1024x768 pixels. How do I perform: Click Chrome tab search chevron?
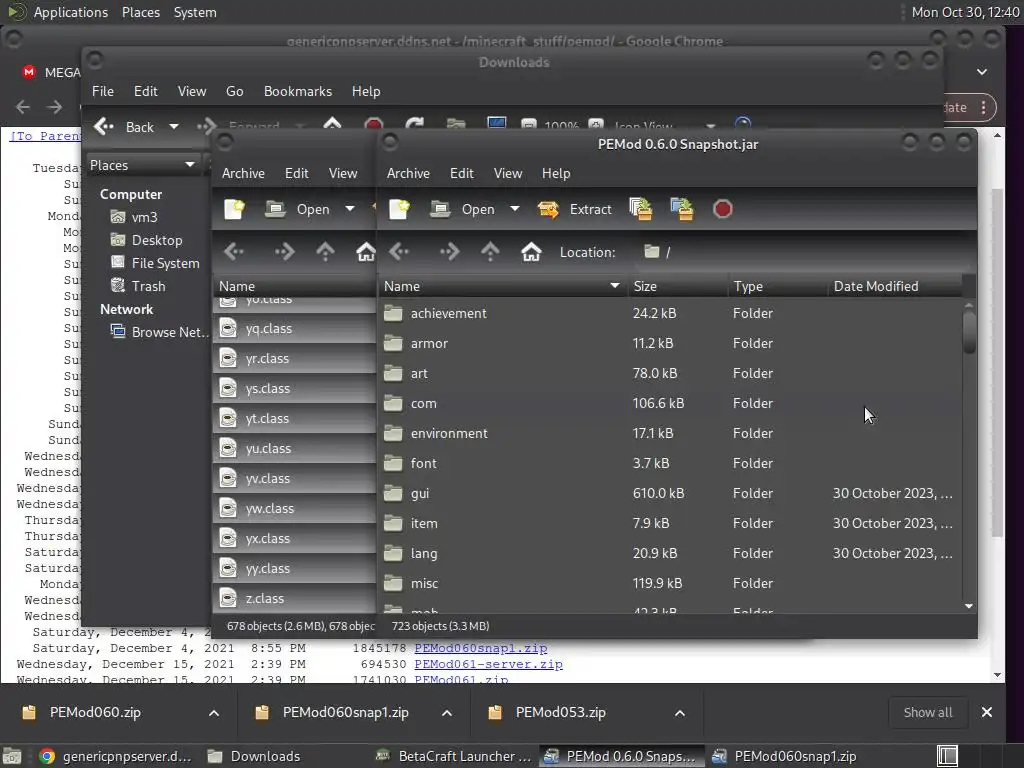coord(982,72)
